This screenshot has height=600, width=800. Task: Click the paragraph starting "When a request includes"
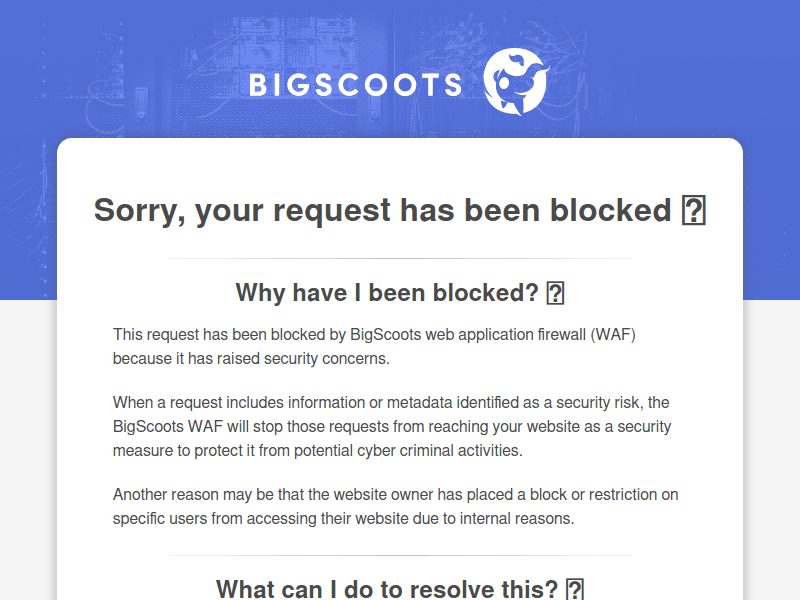[x=391, y=427]
